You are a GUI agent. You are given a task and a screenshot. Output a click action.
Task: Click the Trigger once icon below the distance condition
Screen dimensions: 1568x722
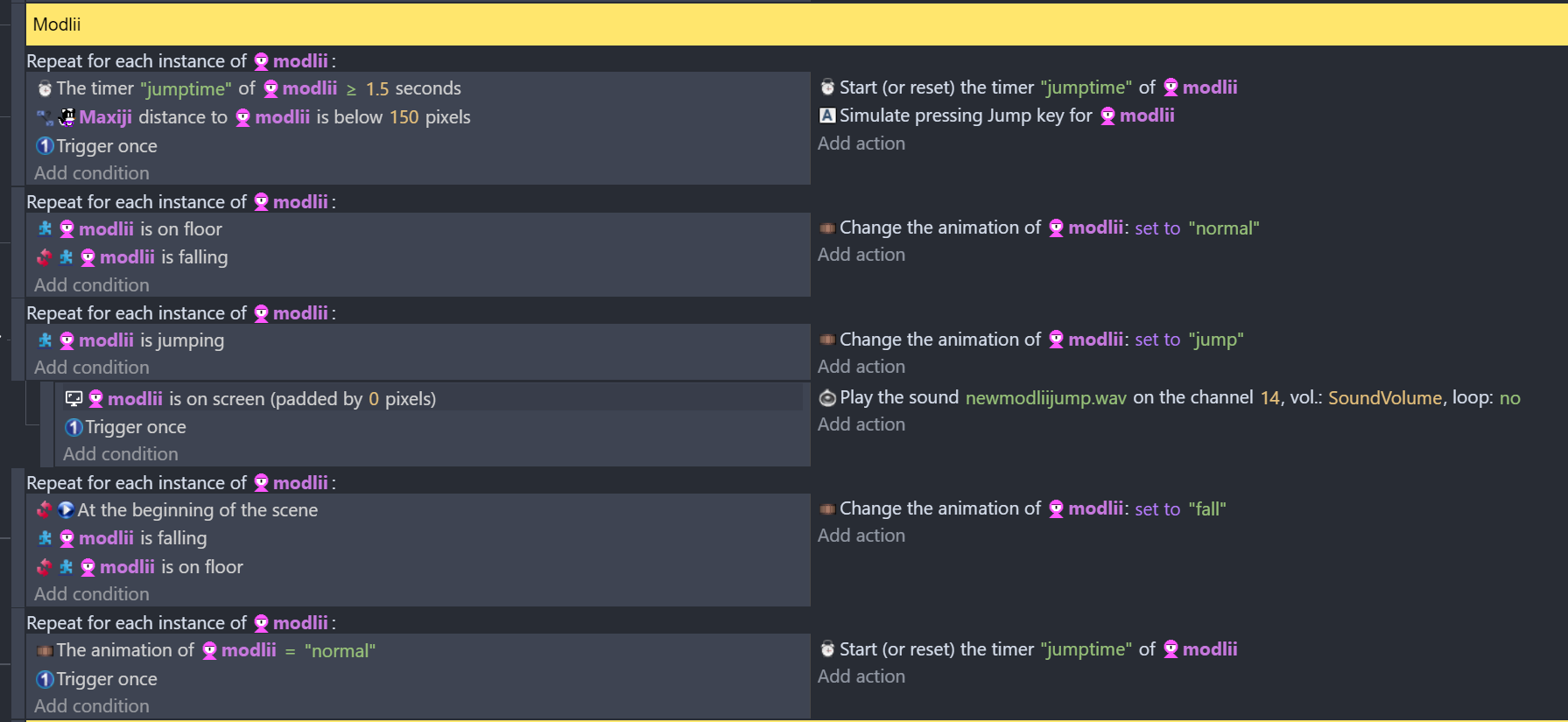(x=45, y=146)
